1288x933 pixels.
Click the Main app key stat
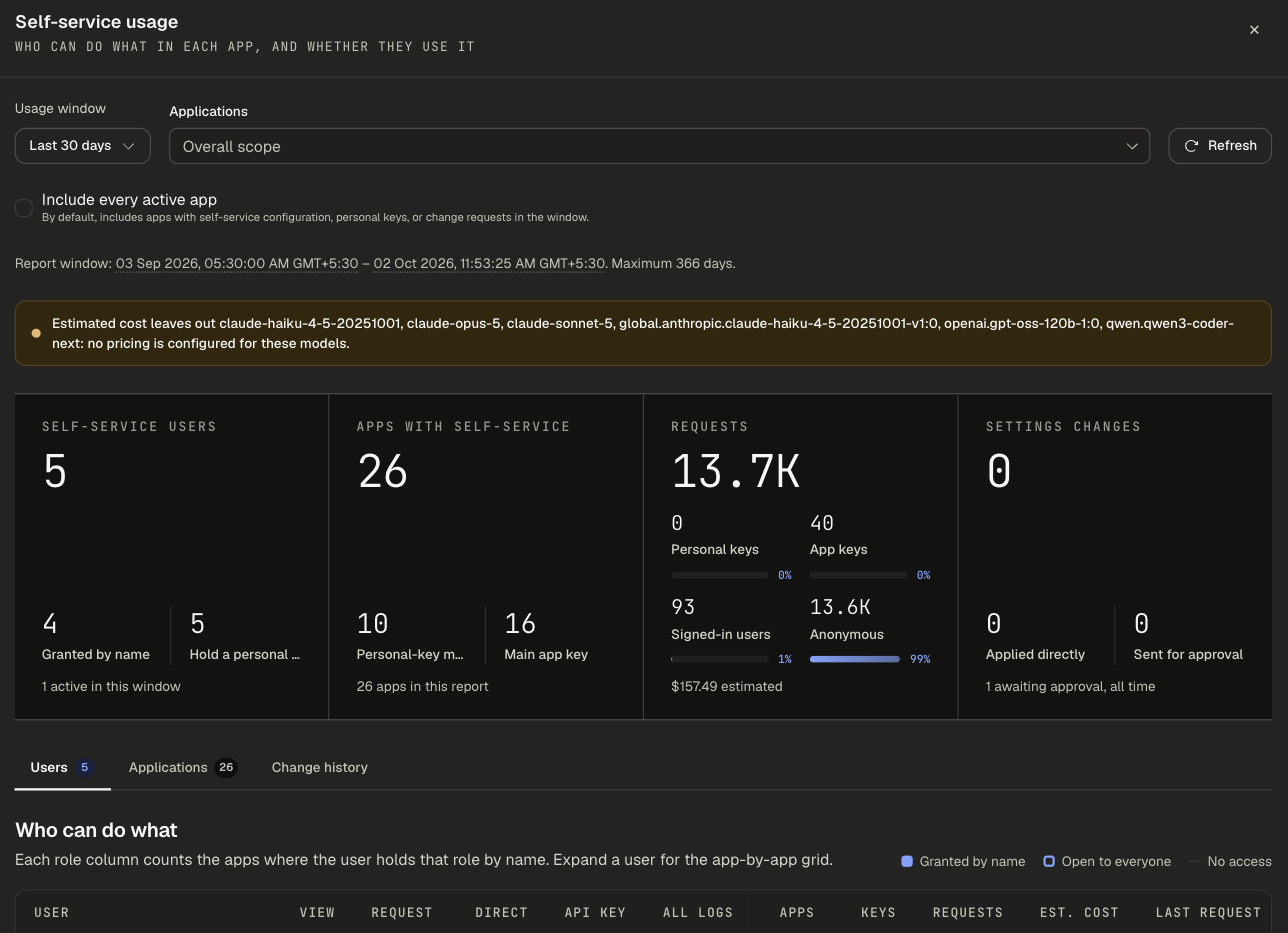546,637
